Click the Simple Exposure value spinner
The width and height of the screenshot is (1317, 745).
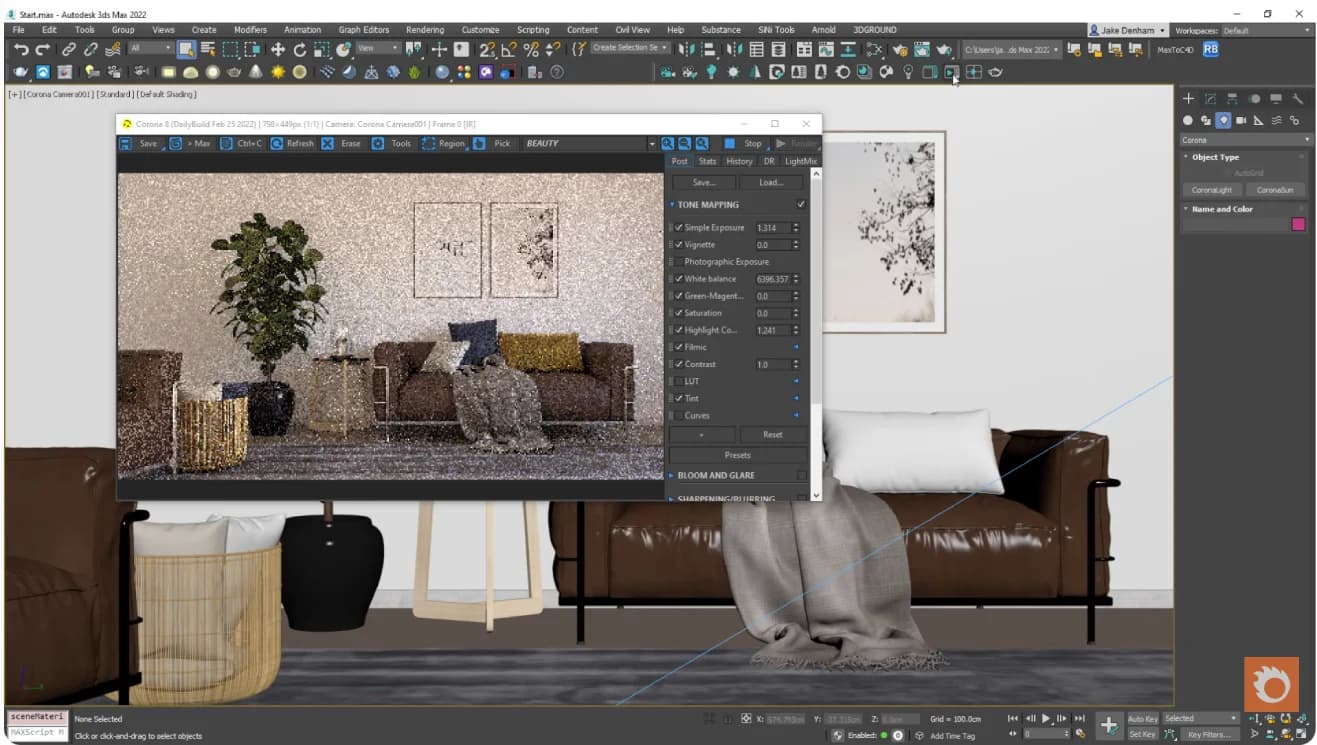click(796, 228)
